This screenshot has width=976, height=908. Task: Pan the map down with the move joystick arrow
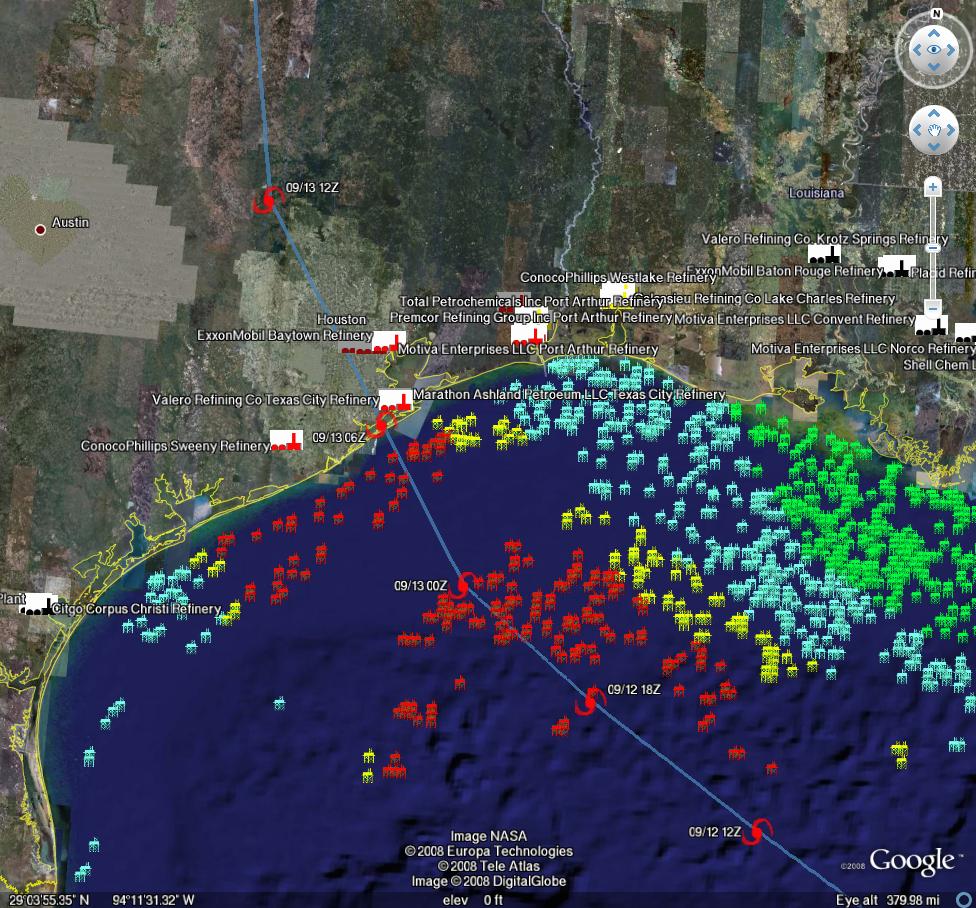click(x=934, y=147)
